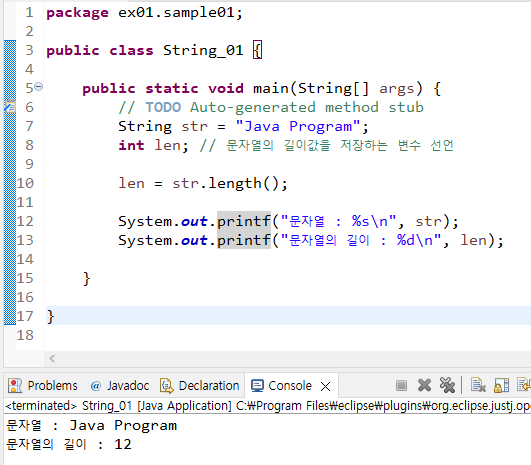Open the Problems tab

(43, 386)
